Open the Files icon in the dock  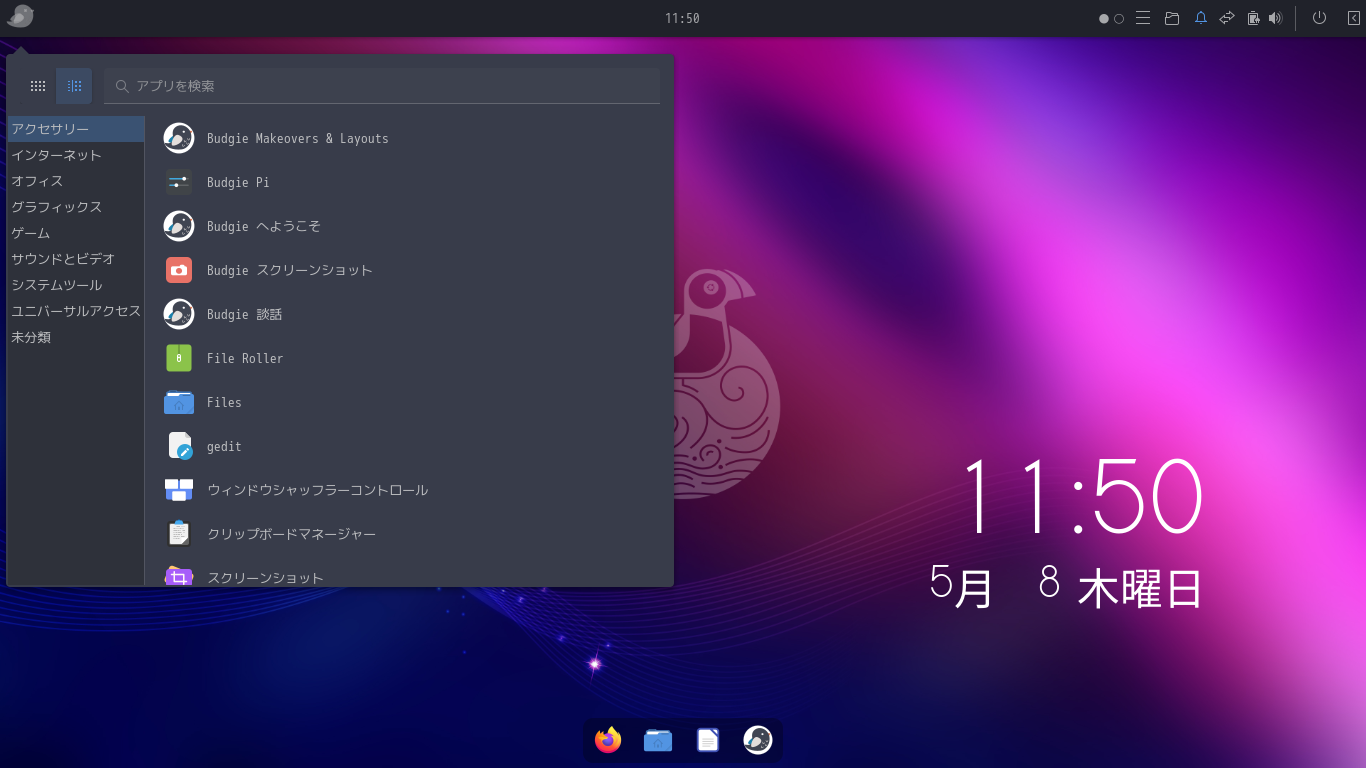pyautogui.click(x=658, y=740)
